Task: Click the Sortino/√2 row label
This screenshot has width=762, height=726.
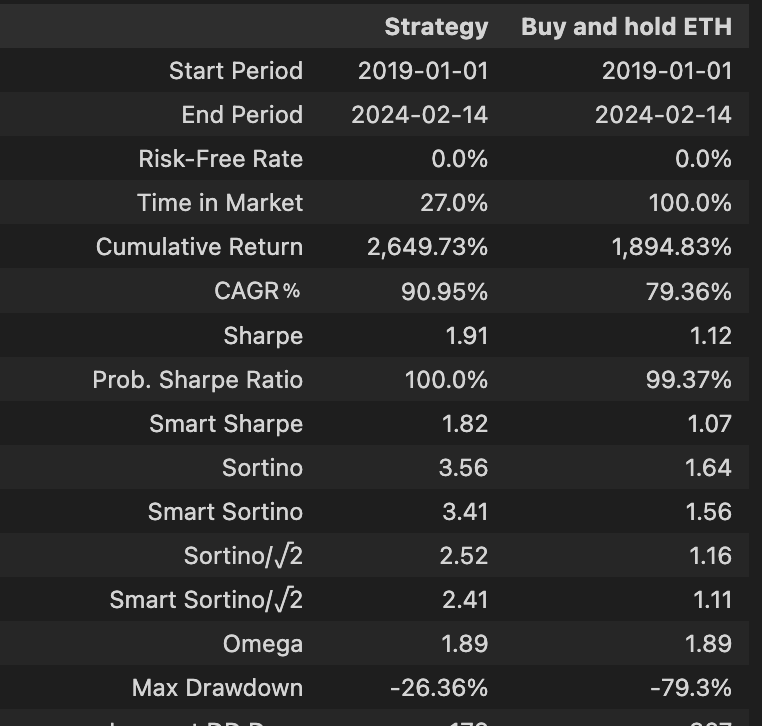Action: 243,556
